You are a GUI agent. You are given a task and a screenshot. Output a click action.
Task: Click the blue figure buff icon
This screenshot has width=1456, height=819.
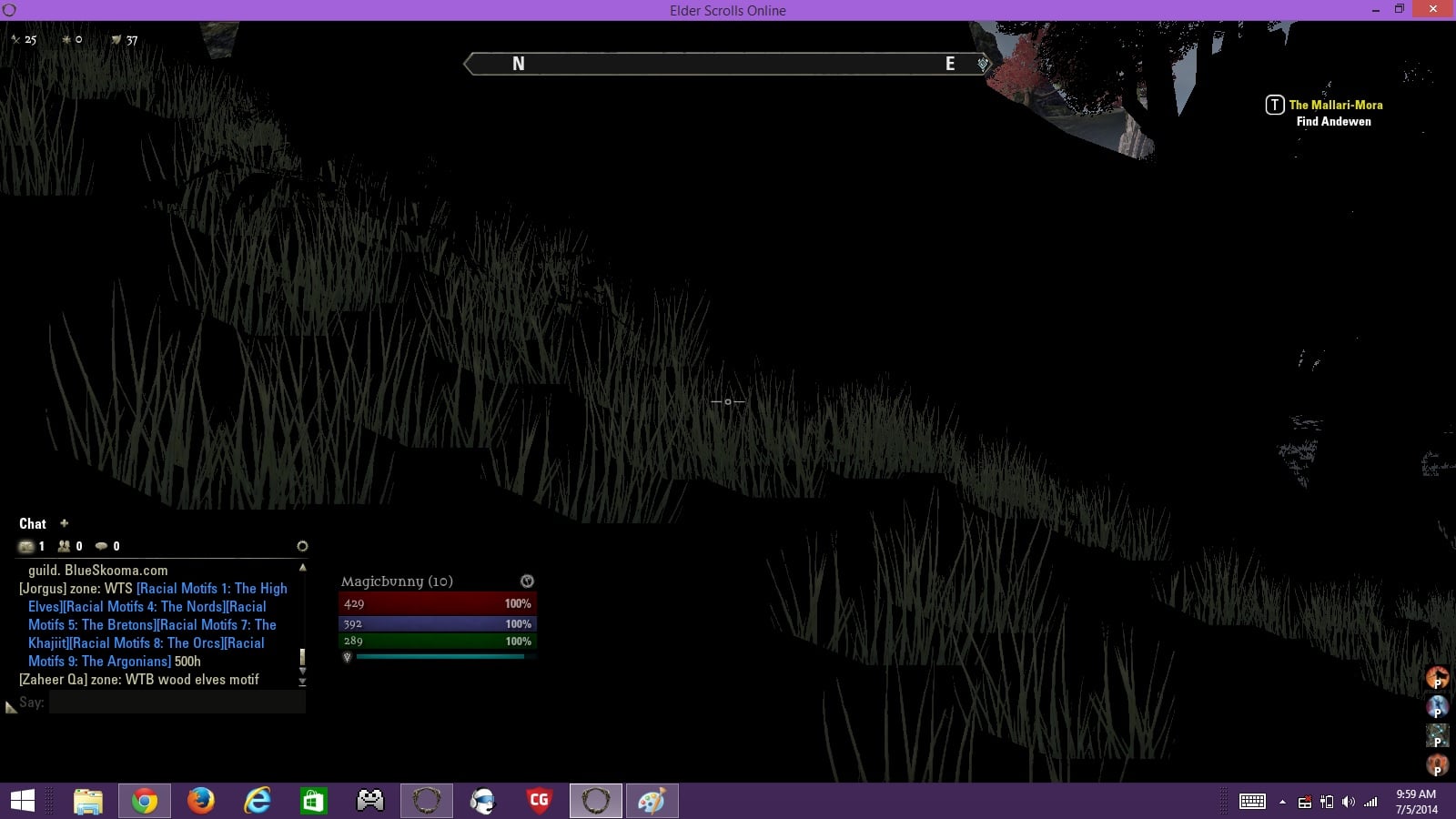[x=1437, y=706]
